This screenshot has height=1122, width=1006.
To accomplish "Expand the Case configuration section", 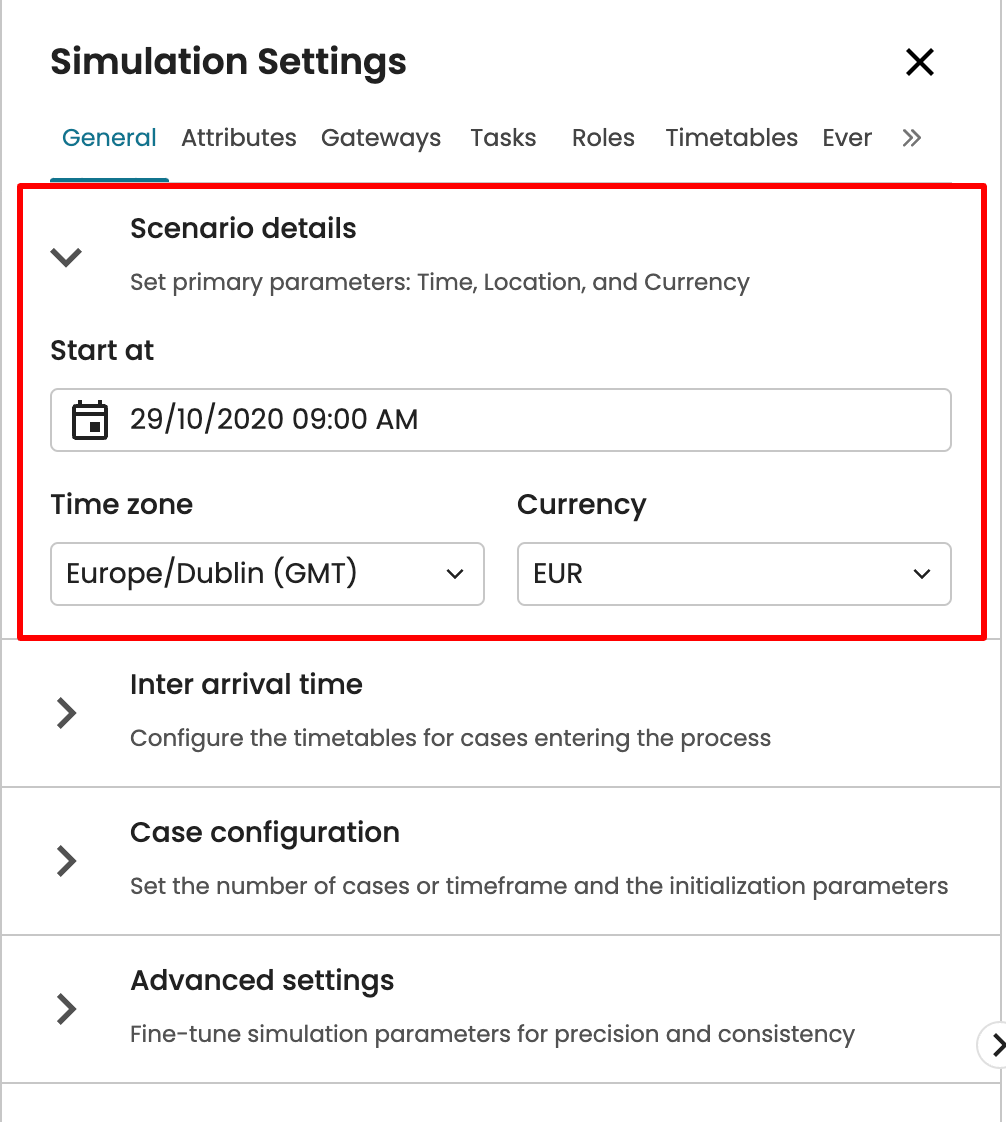I will (67, 861).
